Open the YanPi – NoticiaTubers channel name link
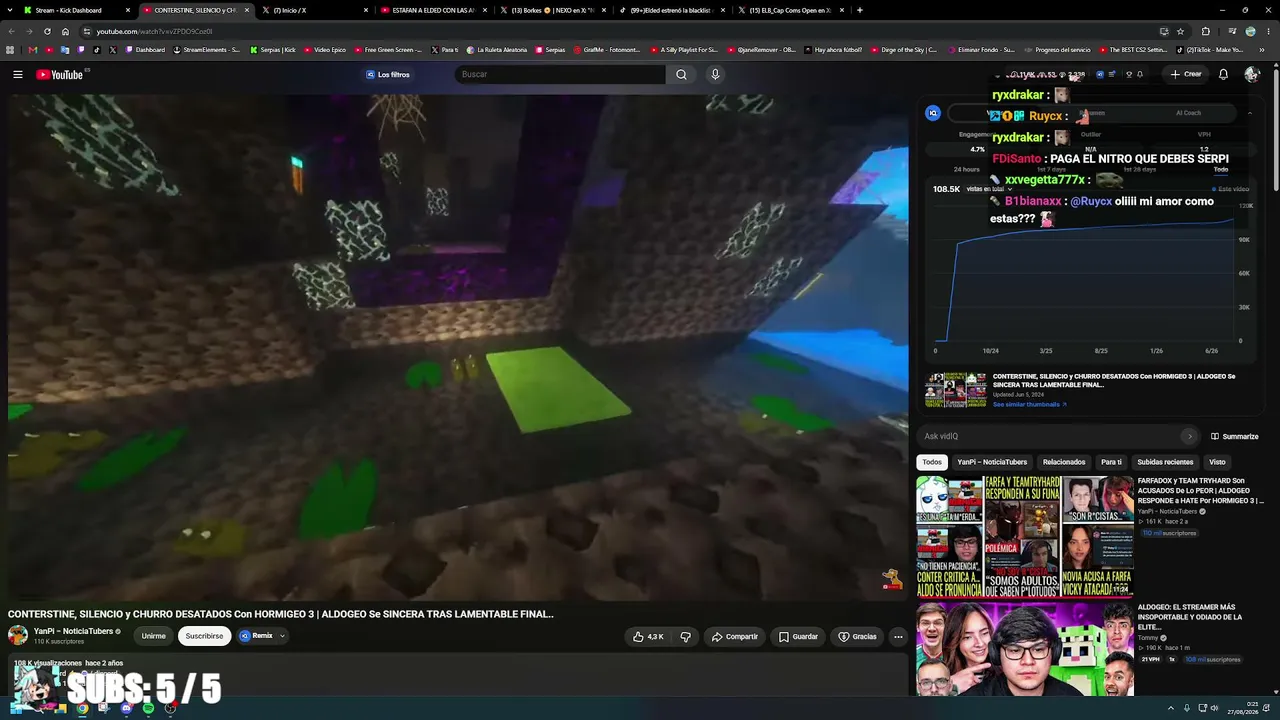The image size is (1280, 720). click(x=73, y=631)
